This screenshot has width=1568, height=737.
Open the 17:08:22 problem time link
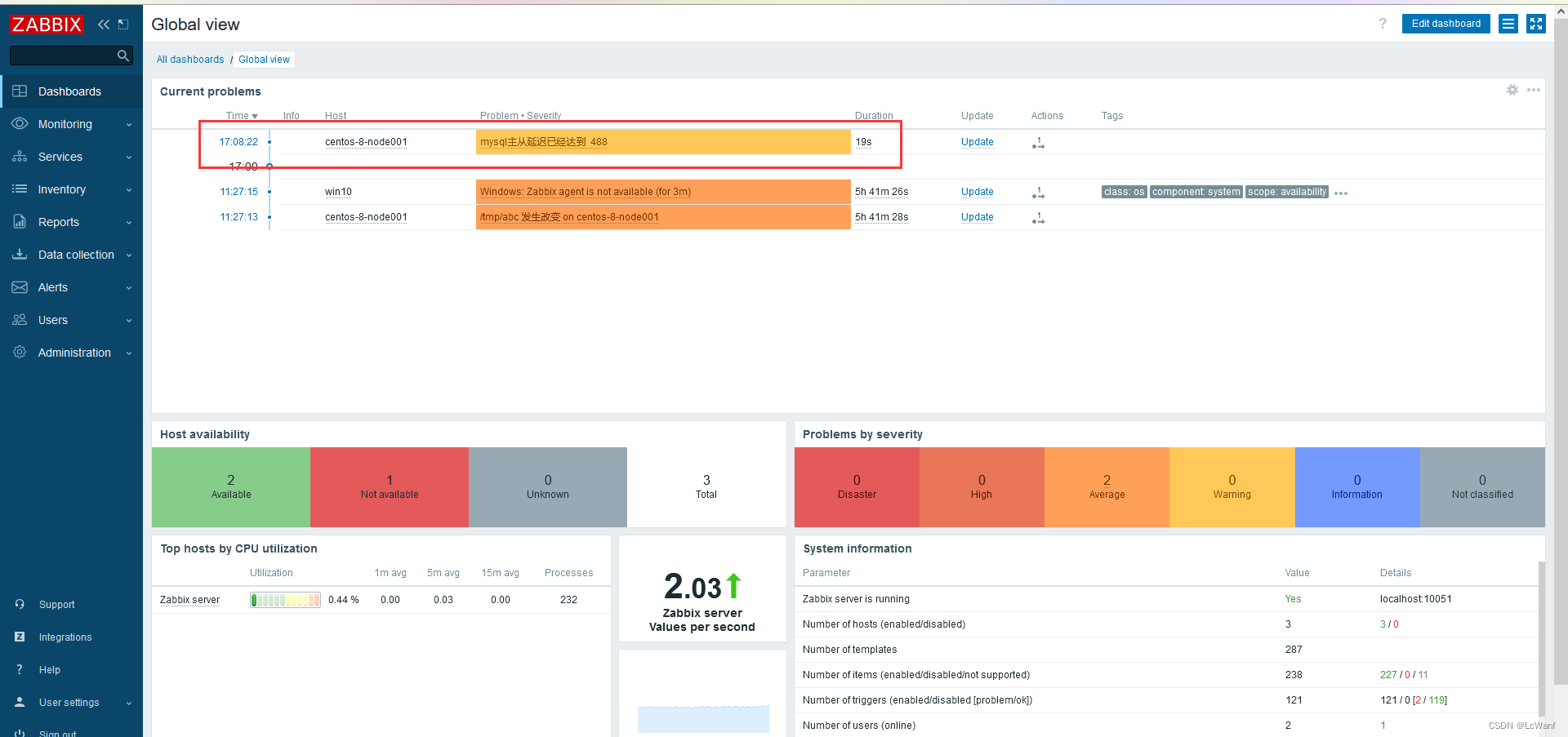tap(238, 142)
